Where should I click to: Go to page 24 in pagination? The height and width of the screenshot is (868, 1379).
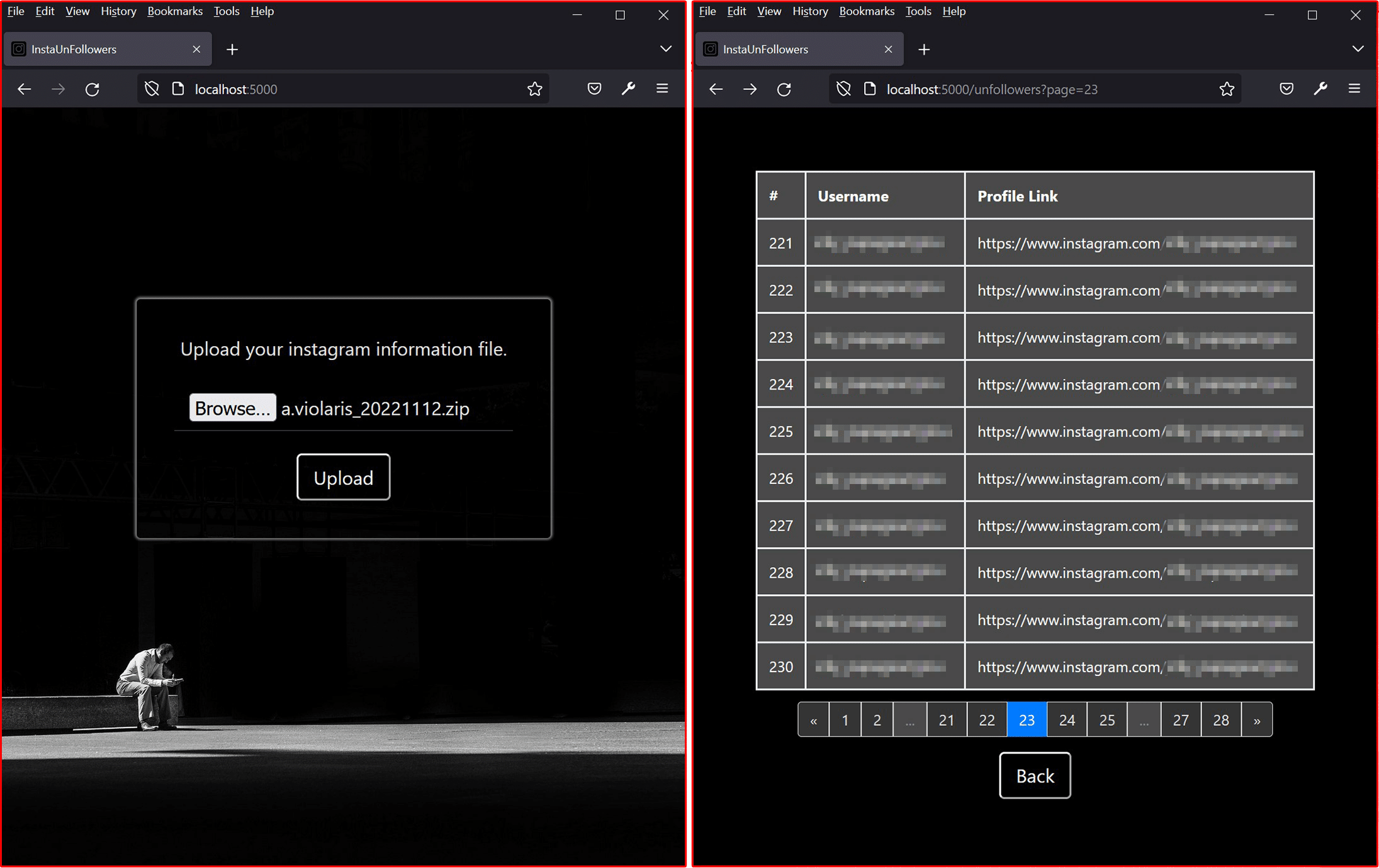pos(1066,719)
